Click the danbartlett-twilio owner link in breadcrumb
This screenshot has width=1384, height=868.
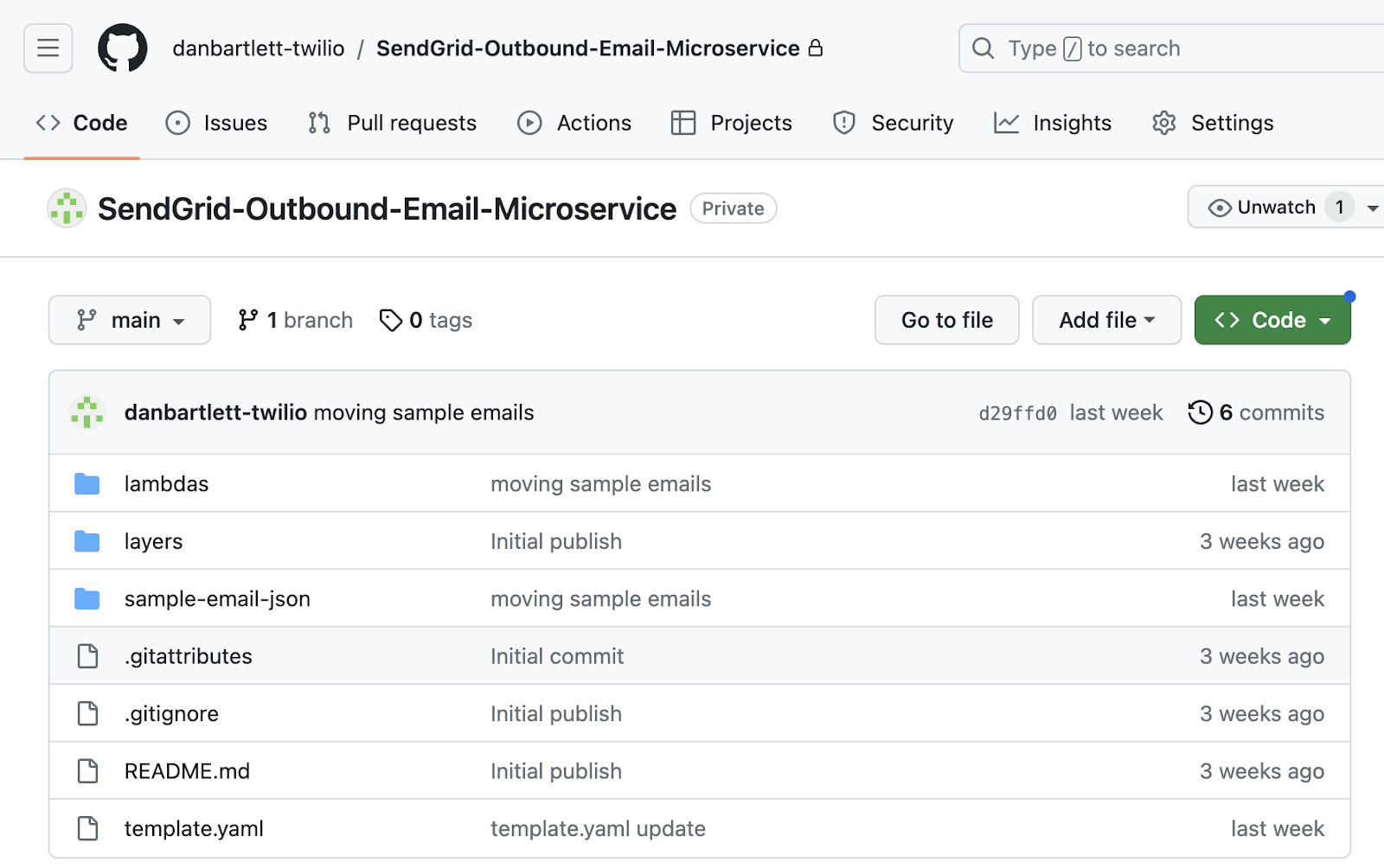pos(259,48)
